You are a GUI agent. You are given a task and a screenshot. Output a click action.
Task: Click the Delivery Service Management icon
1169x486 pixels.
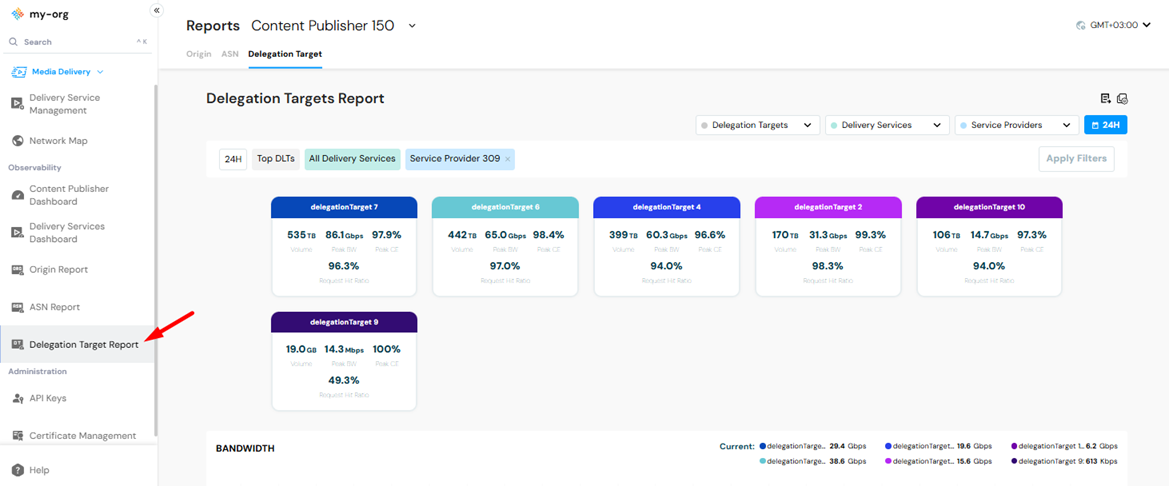click(x=18, y=104)
